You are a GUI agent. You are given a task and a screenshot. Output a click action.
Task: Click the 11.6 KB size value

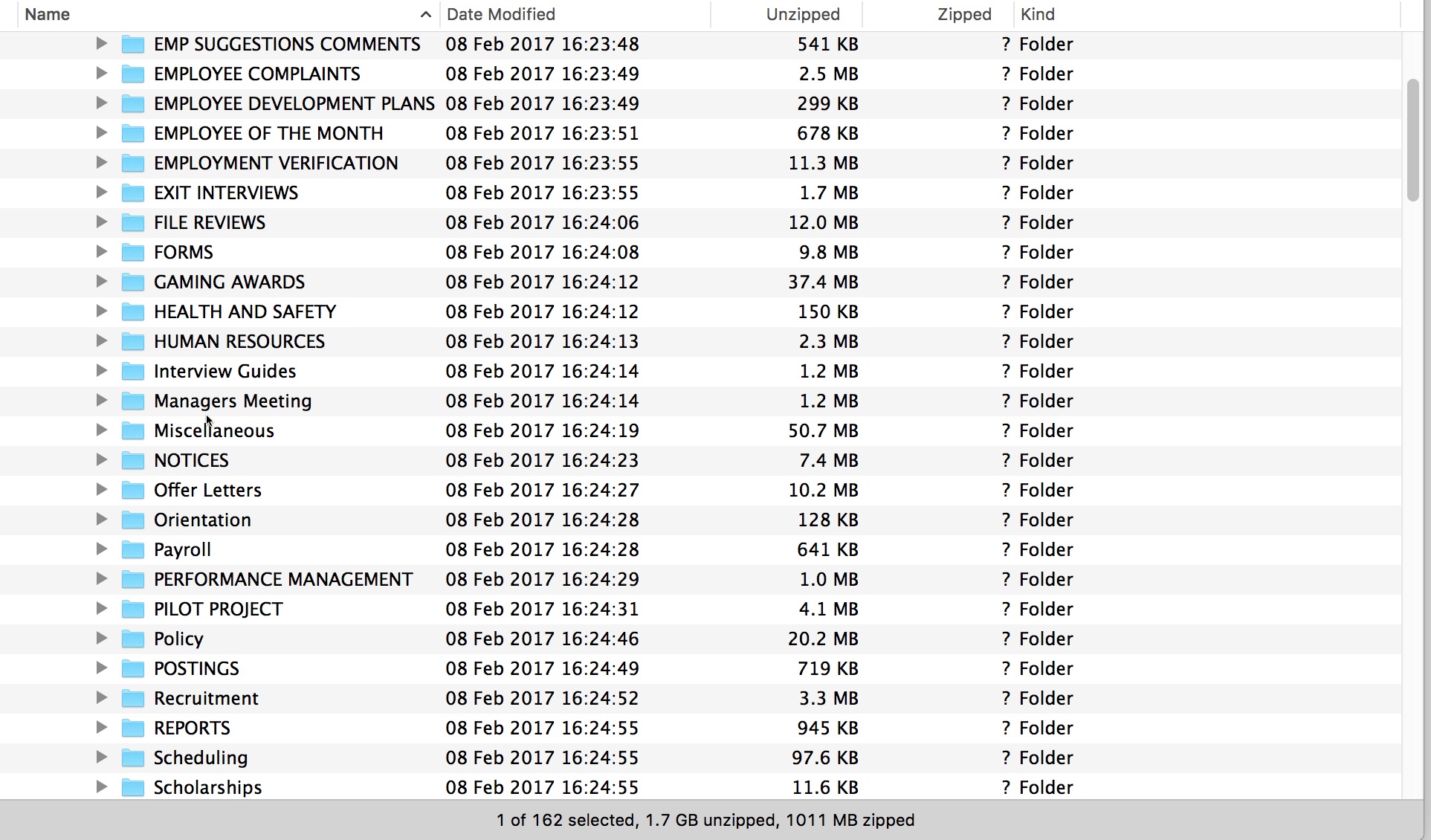825,787
